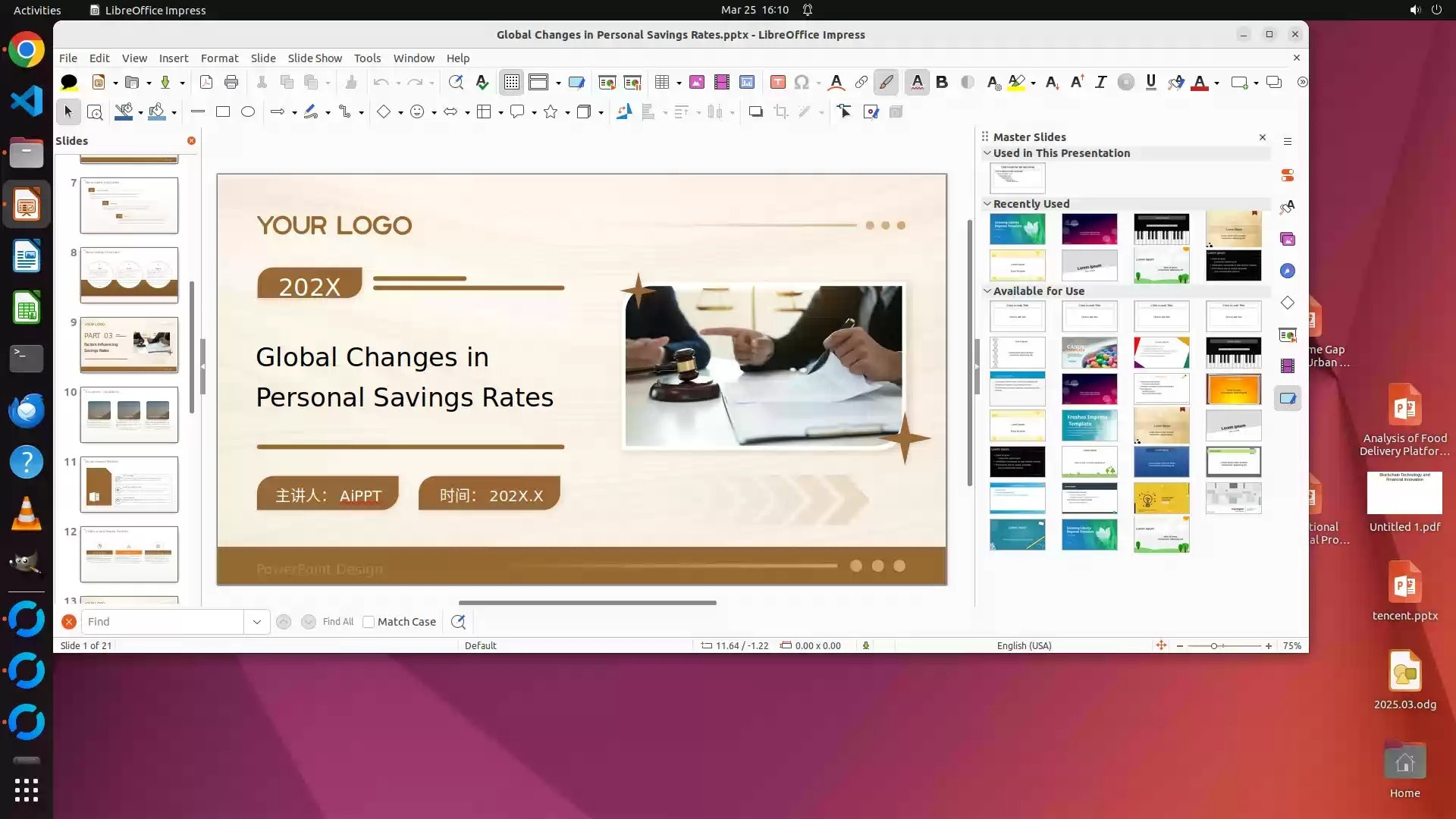Open the Slide Show menu

pos(315,58)
